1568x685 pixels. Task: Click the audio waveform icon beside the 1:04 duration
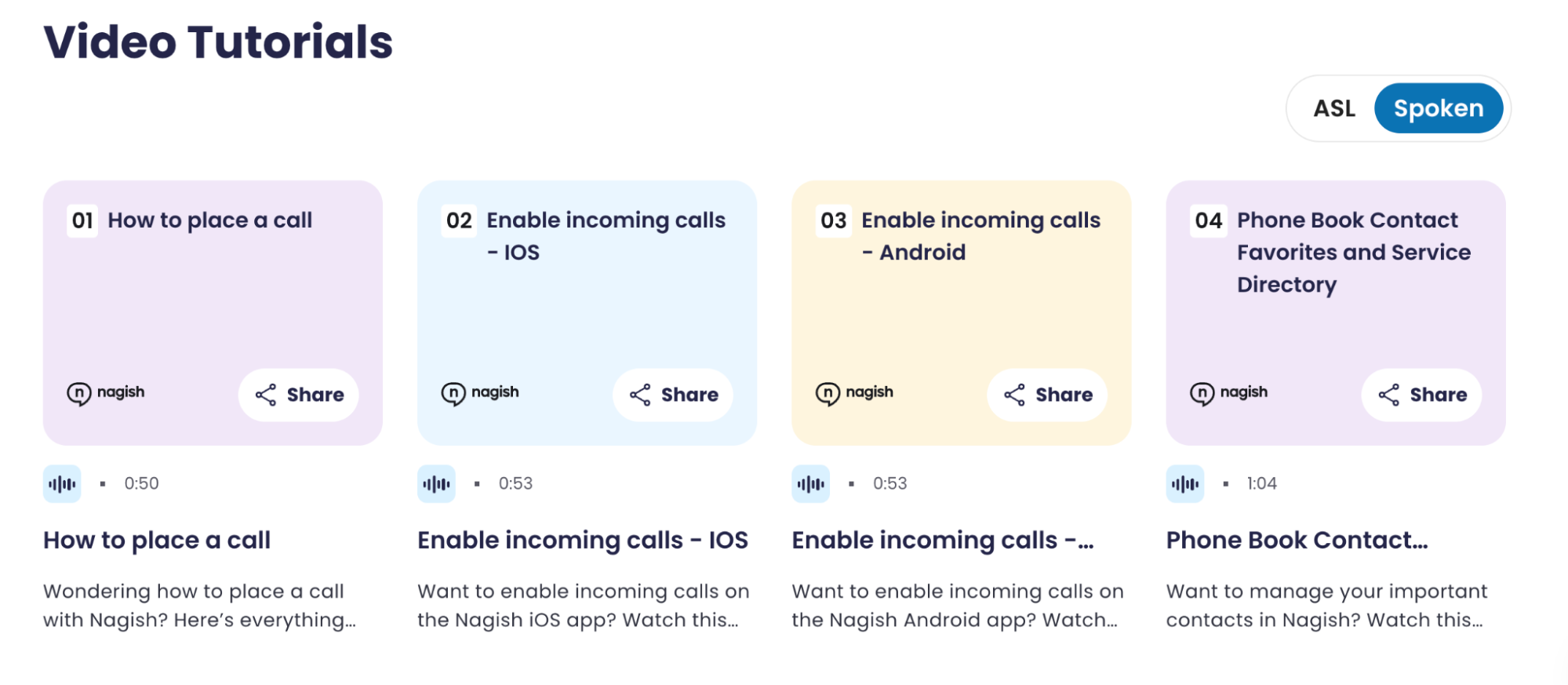pos(1184,483)
